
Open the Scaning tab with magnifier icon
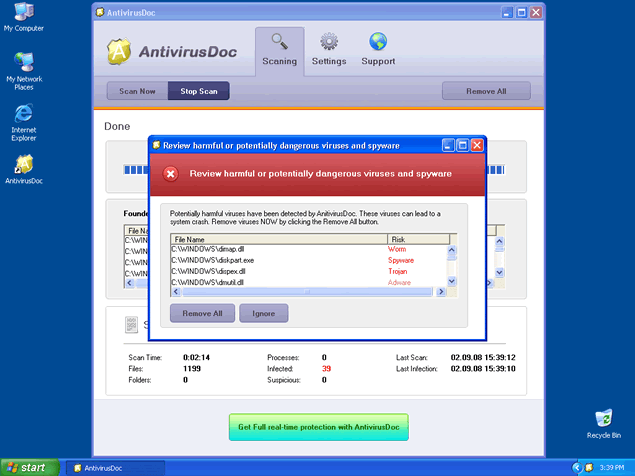279,50
